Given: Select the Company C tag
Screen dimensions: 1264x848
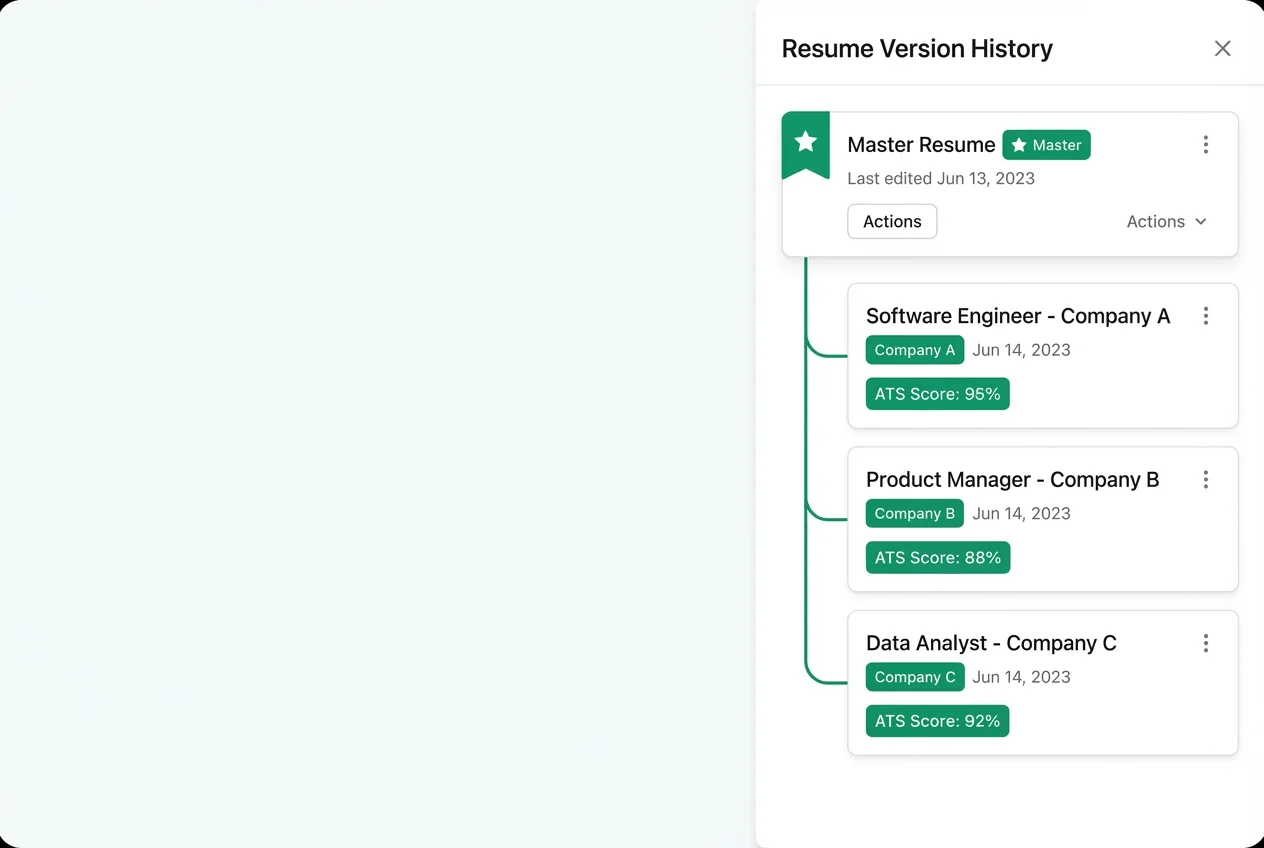Looking at the screenshot, I should pos(915,677).
